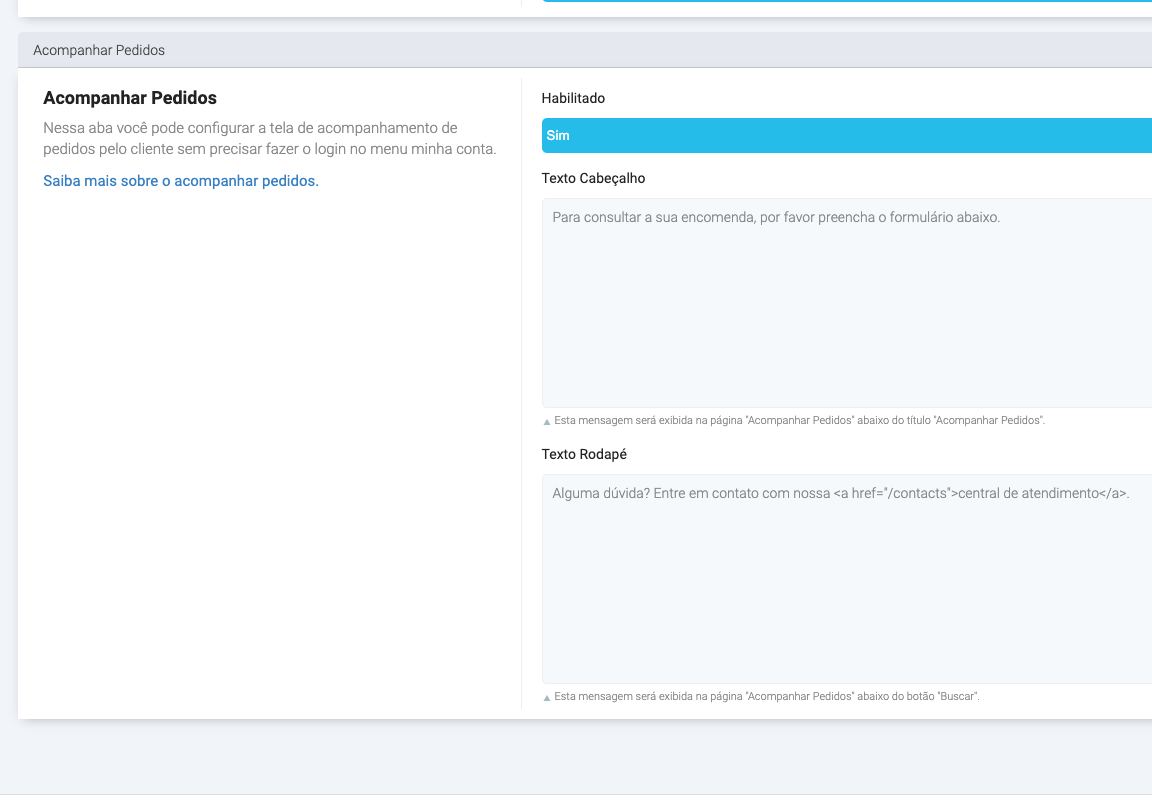The width and height of the screenshot is (1152, 801).
Task: Click the word 'Sim' in the blue select
Action: pyautogui.click(x=558, y=135)
